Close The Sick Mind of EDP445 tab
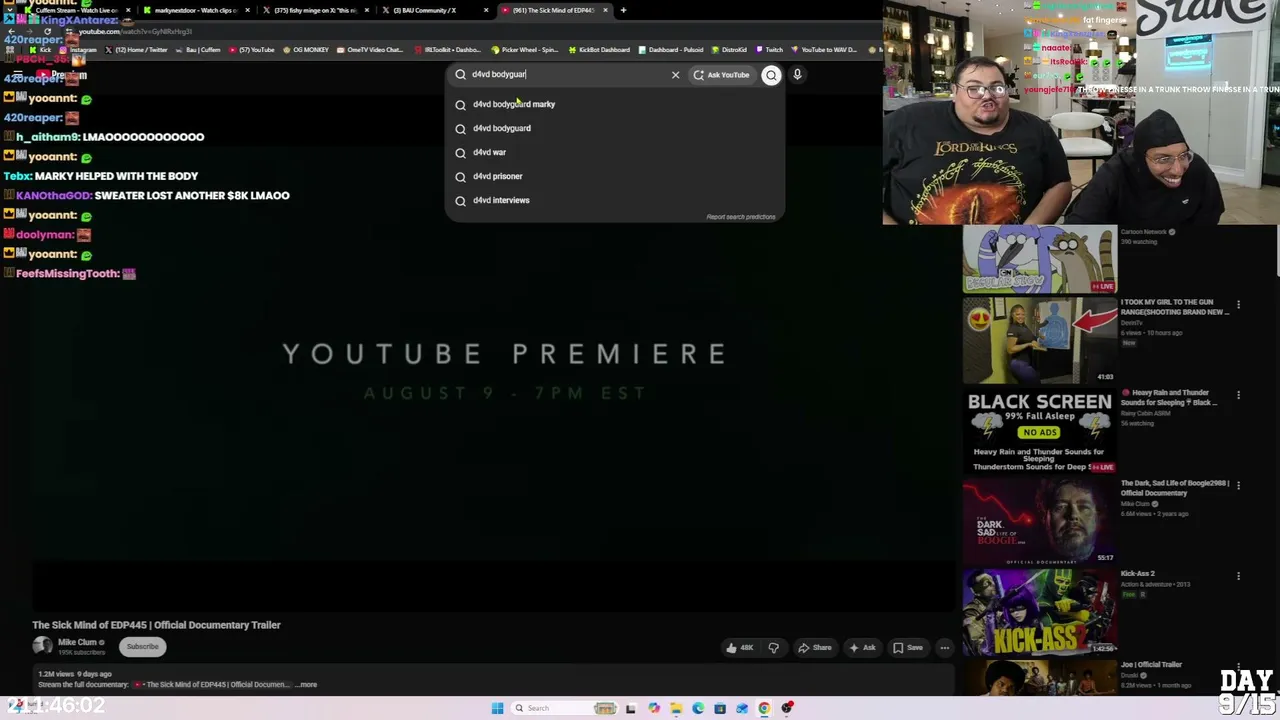This screenshot has width=1280, height=720. pos(605,10)
